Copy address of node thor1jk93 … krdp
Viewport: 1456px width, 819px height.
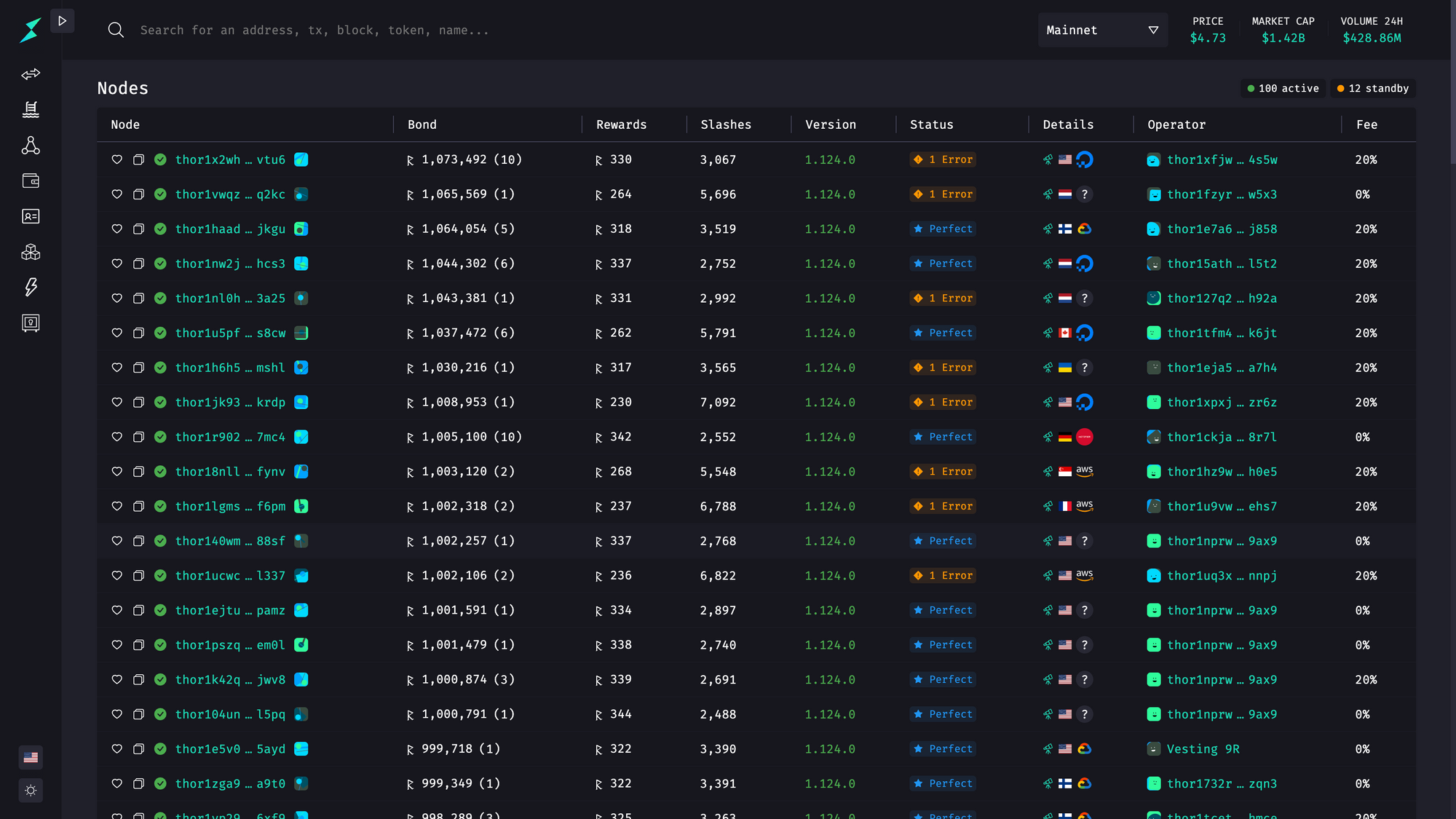coord(138,402)
